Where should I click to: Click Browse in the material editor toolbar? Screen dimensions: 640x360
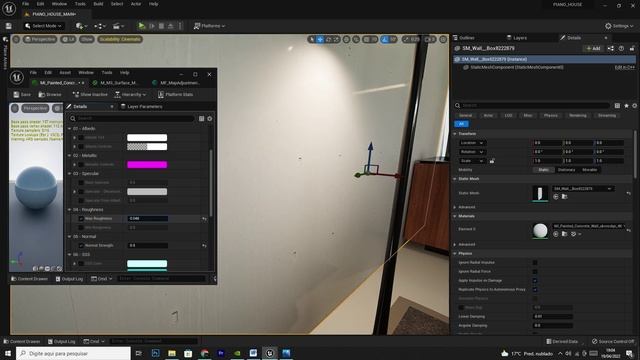[50, 94]
